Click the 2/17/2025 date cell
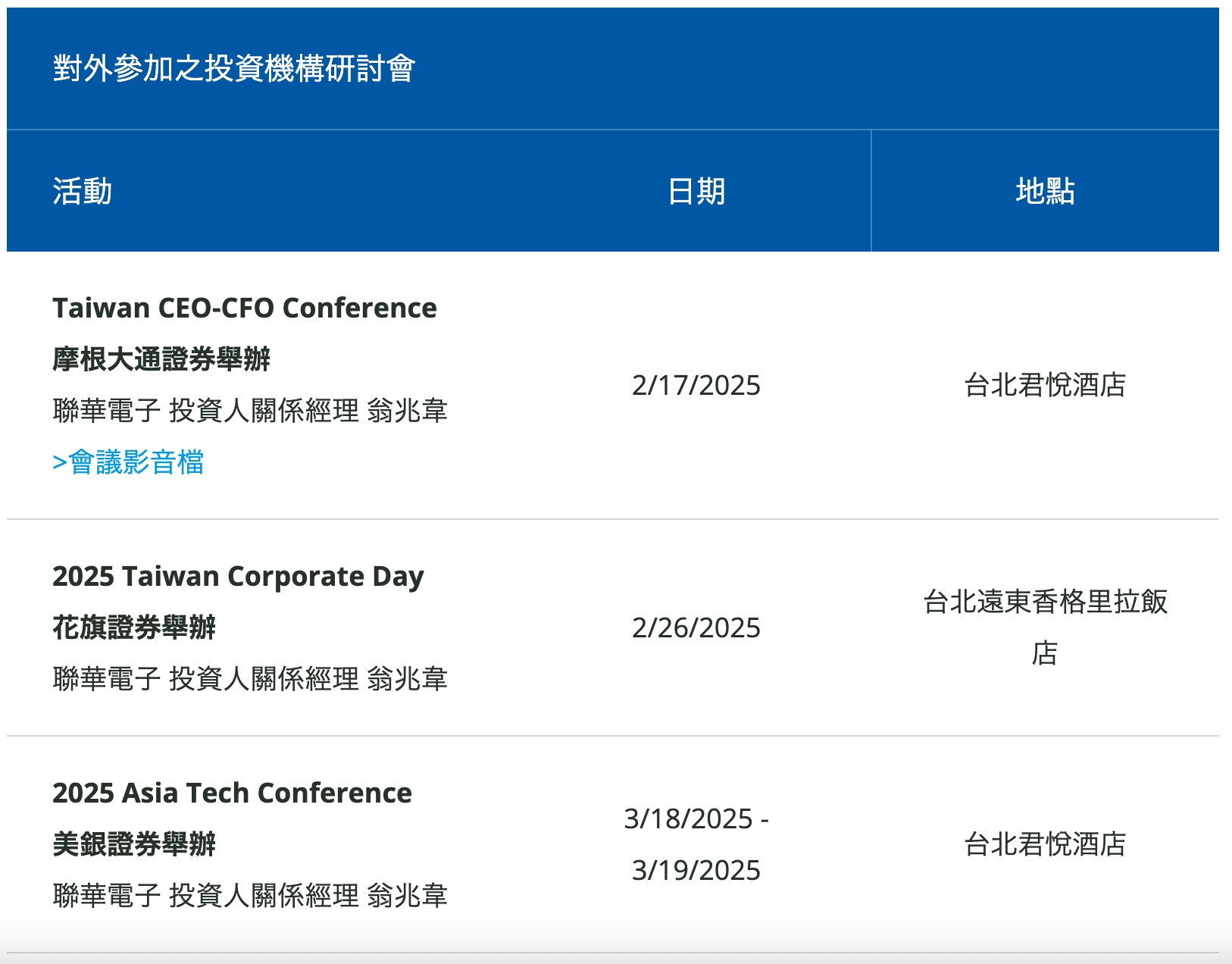 [696, 386]
